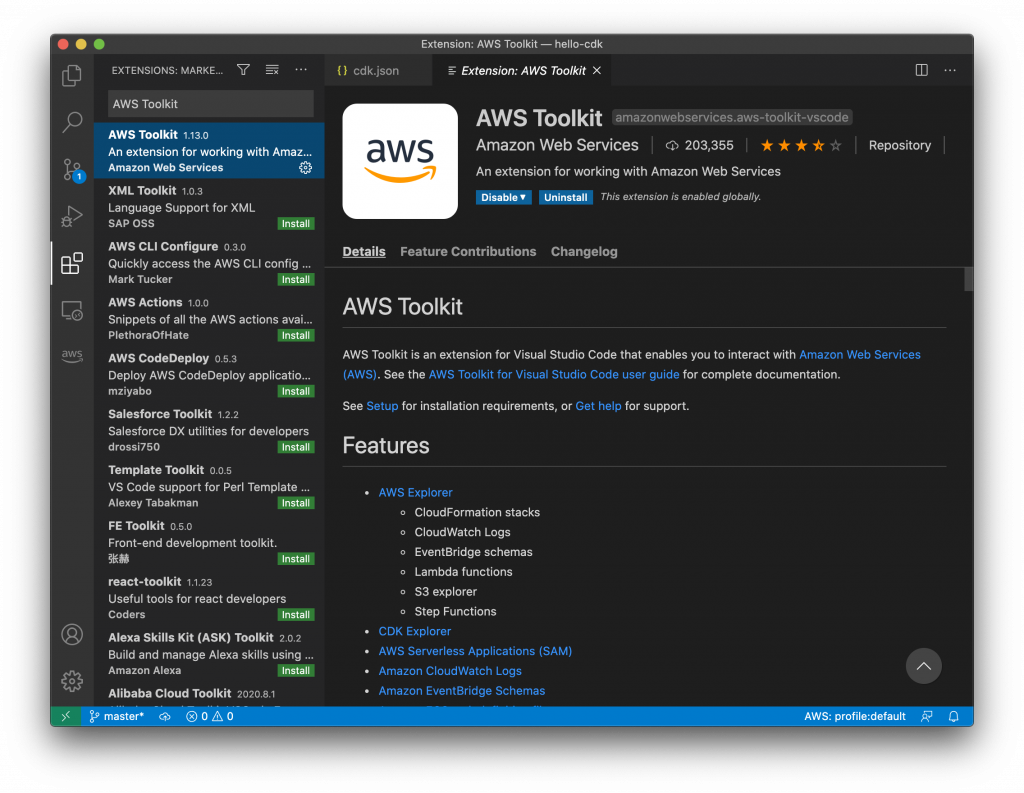Click publisher name Amazon Web Services

click(x=557, y=145)
